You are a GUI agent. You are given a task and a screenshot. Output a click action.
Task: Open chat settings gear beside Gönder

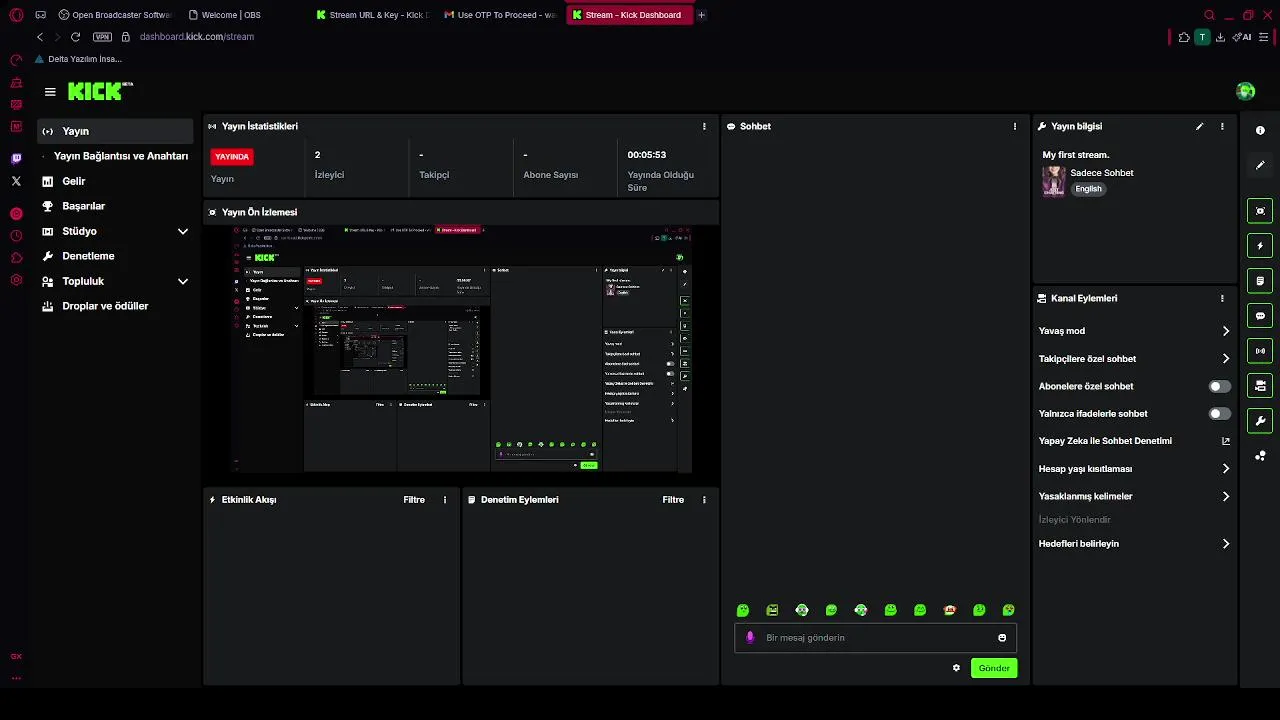[x=956, y=668]
